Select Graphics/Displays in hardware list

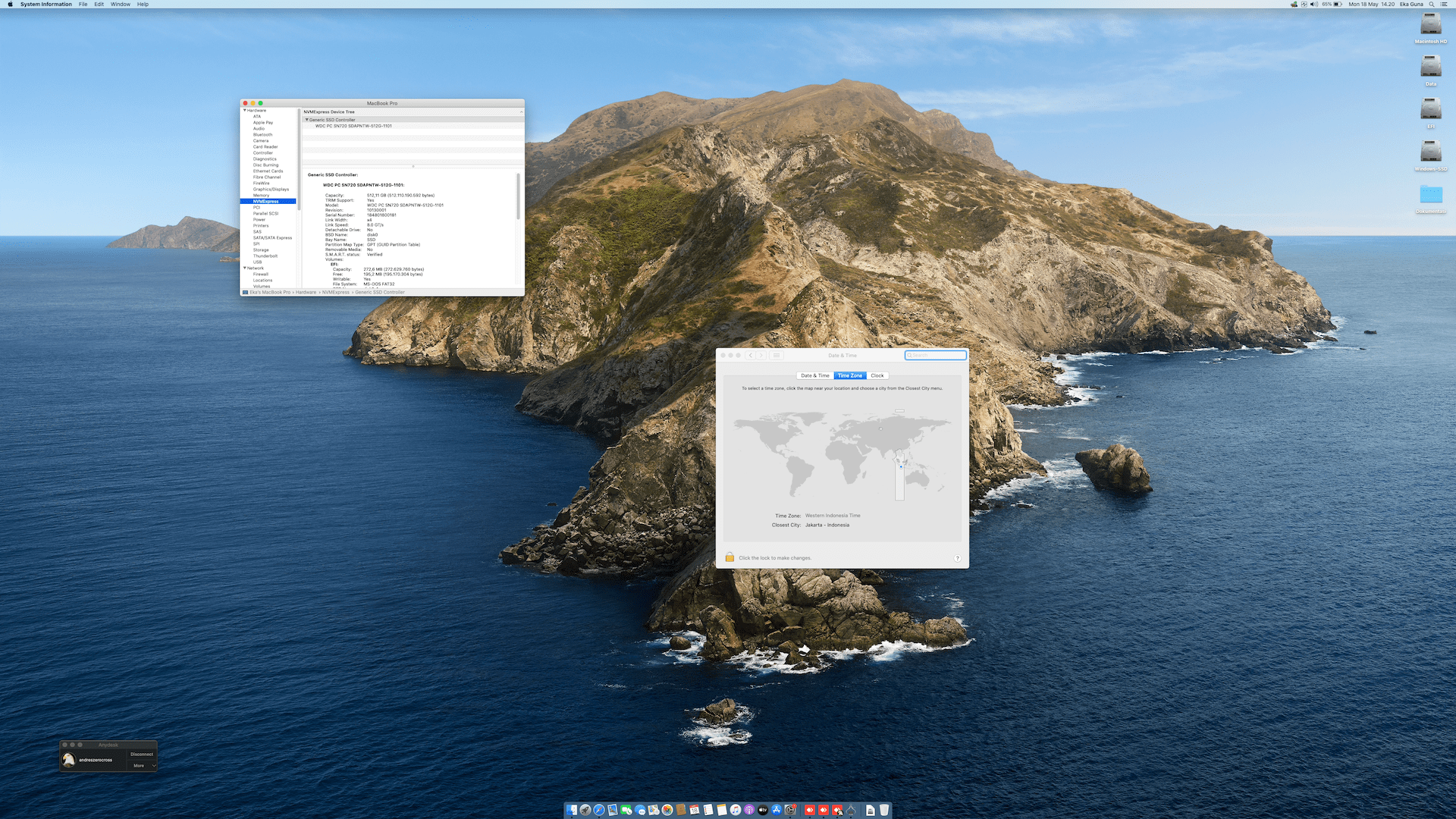[271, 190]
